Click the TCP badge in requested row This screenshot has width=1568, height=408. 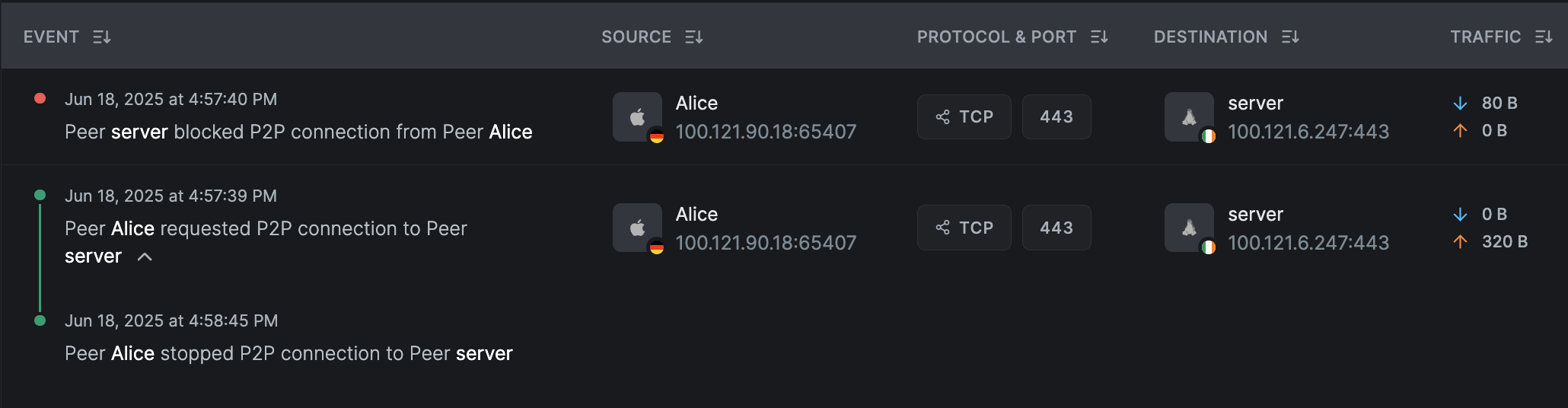click(x=964, y=228)
